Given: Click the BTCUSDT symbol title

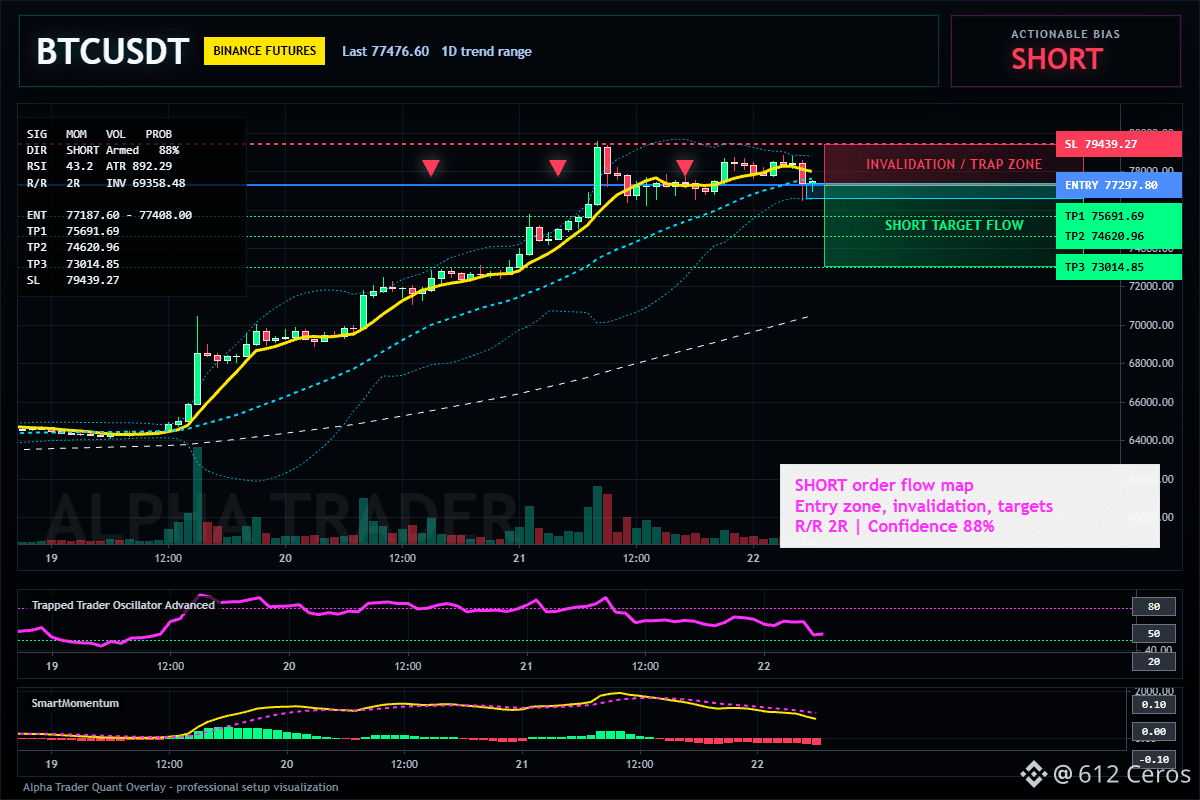Looking at the screenshot, I should [x=112, y=51].
